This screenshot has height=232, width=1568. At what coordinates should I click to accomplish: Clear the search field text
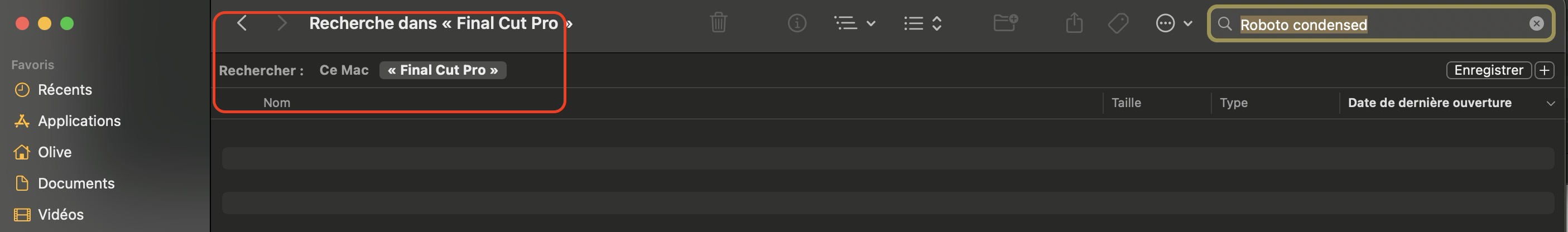click(x=1536, y=23)
